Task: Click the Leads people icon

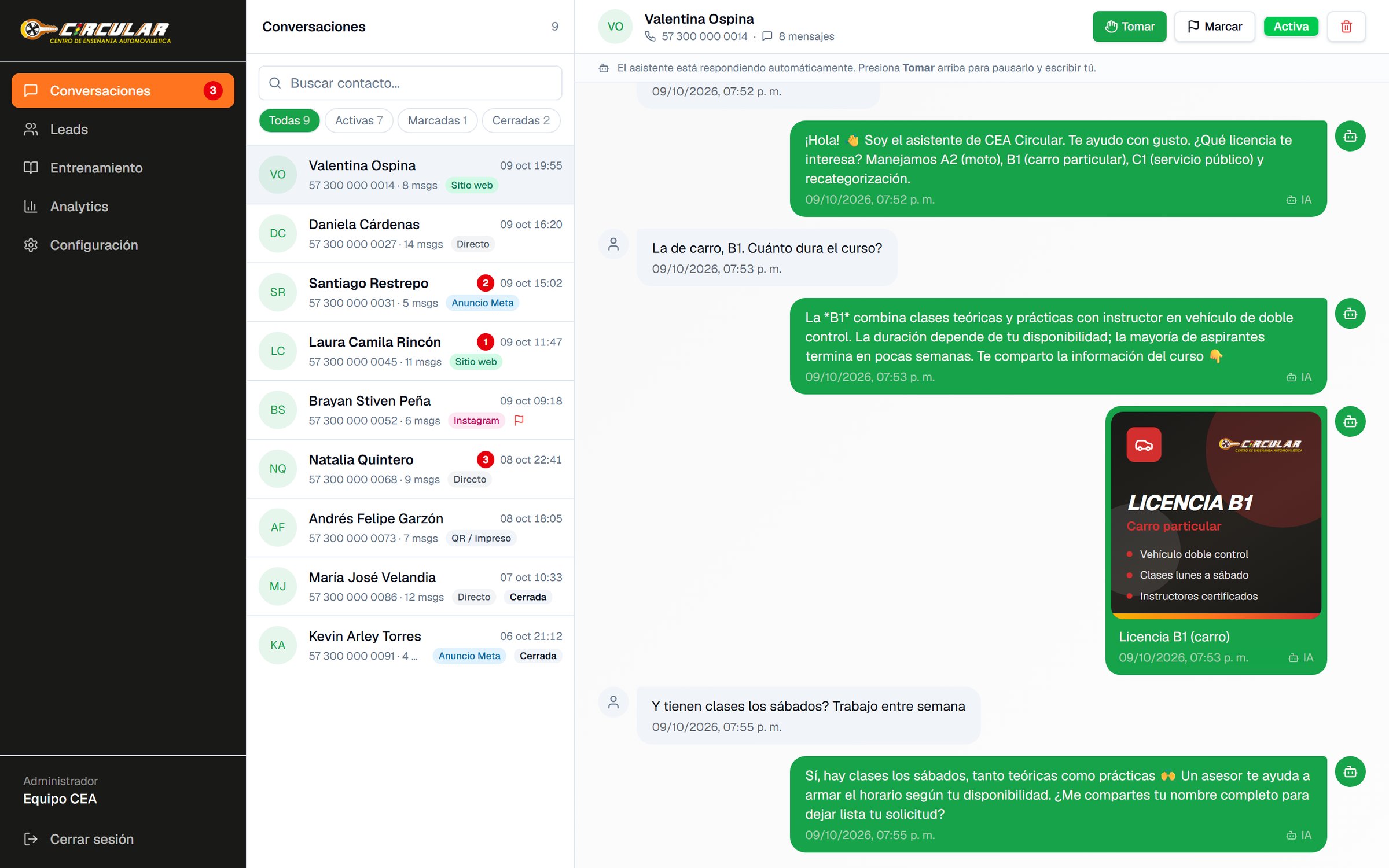Action: coord(31,130)
